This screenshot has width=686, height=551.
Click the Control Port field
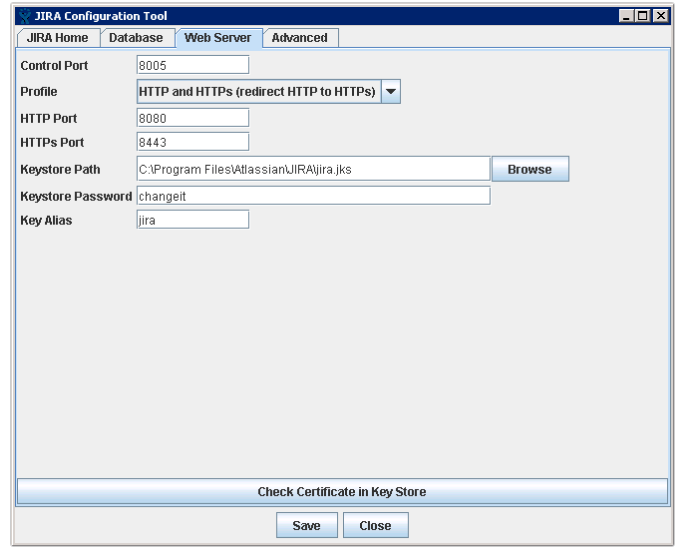pyautogui.click(x=193, y=65)
